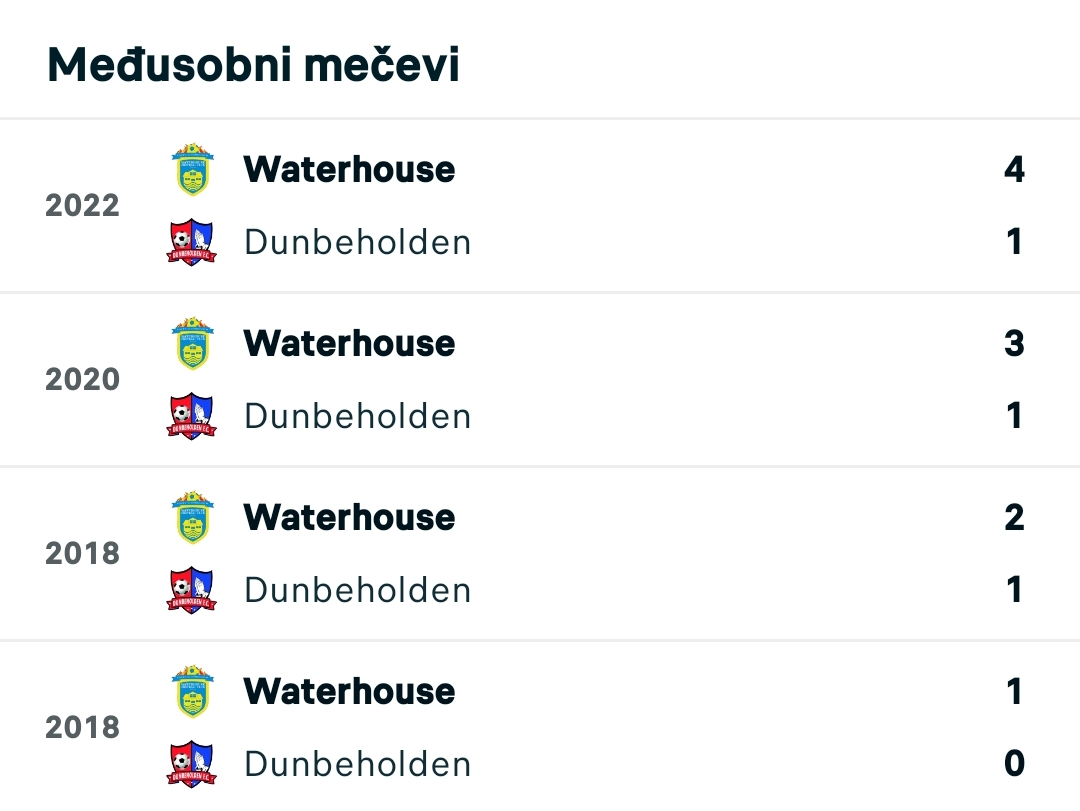Open the Dunbeholden team name in the 2020 match
Viewport: 1080px width, 811px height.
[357, 415]
